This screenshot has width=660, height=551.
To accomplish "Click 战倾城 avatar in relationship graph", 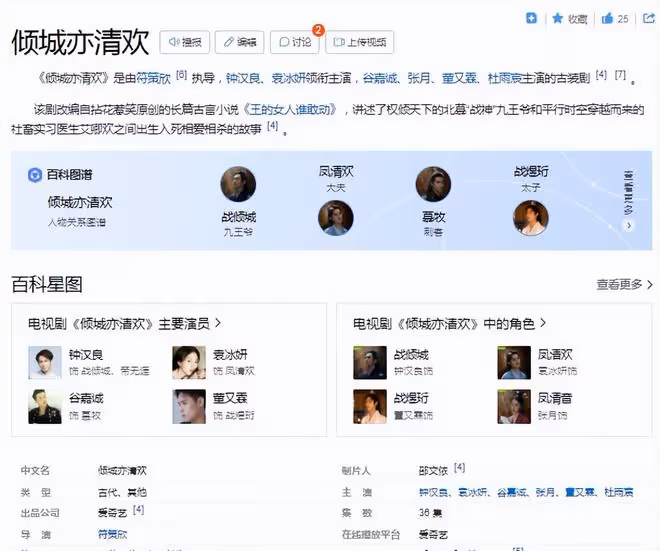I will point(238,184).
